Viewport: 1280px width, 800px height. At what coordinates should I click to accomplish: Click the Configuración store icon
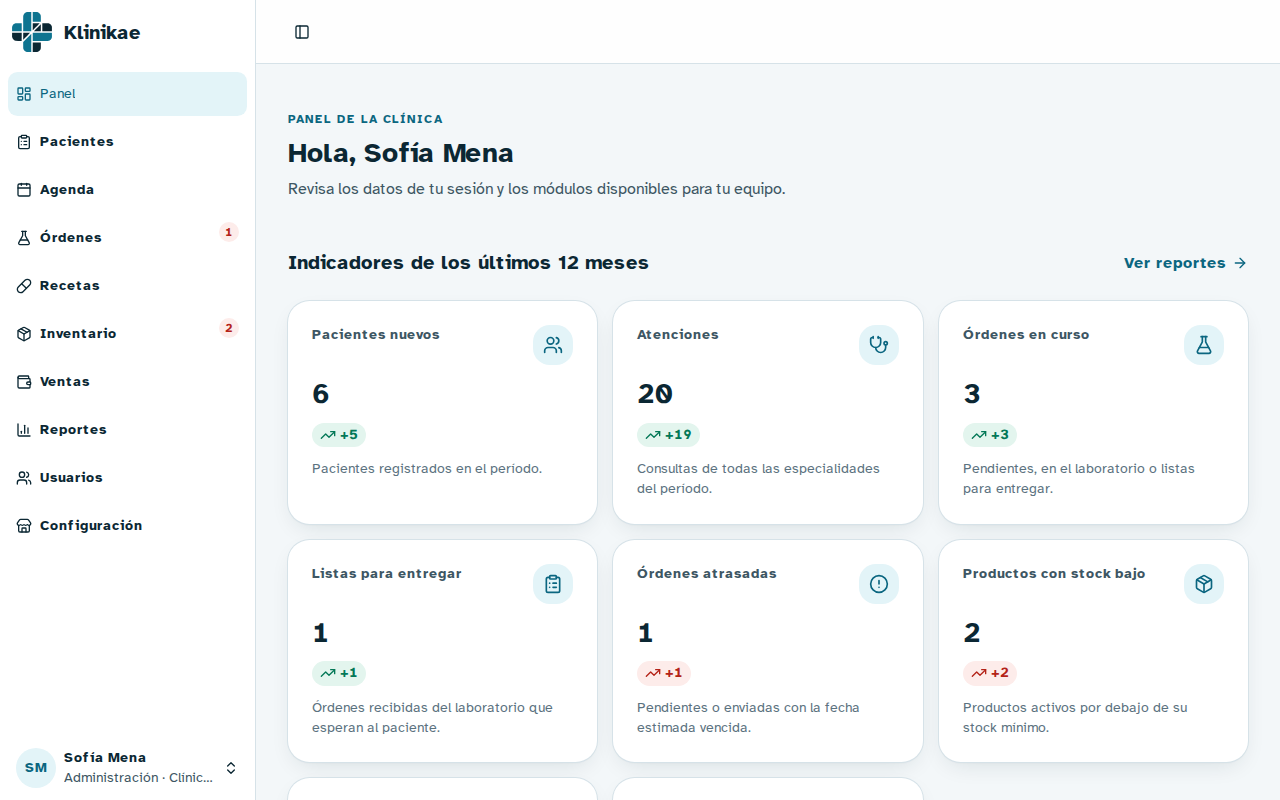click(x=24, y=526)
